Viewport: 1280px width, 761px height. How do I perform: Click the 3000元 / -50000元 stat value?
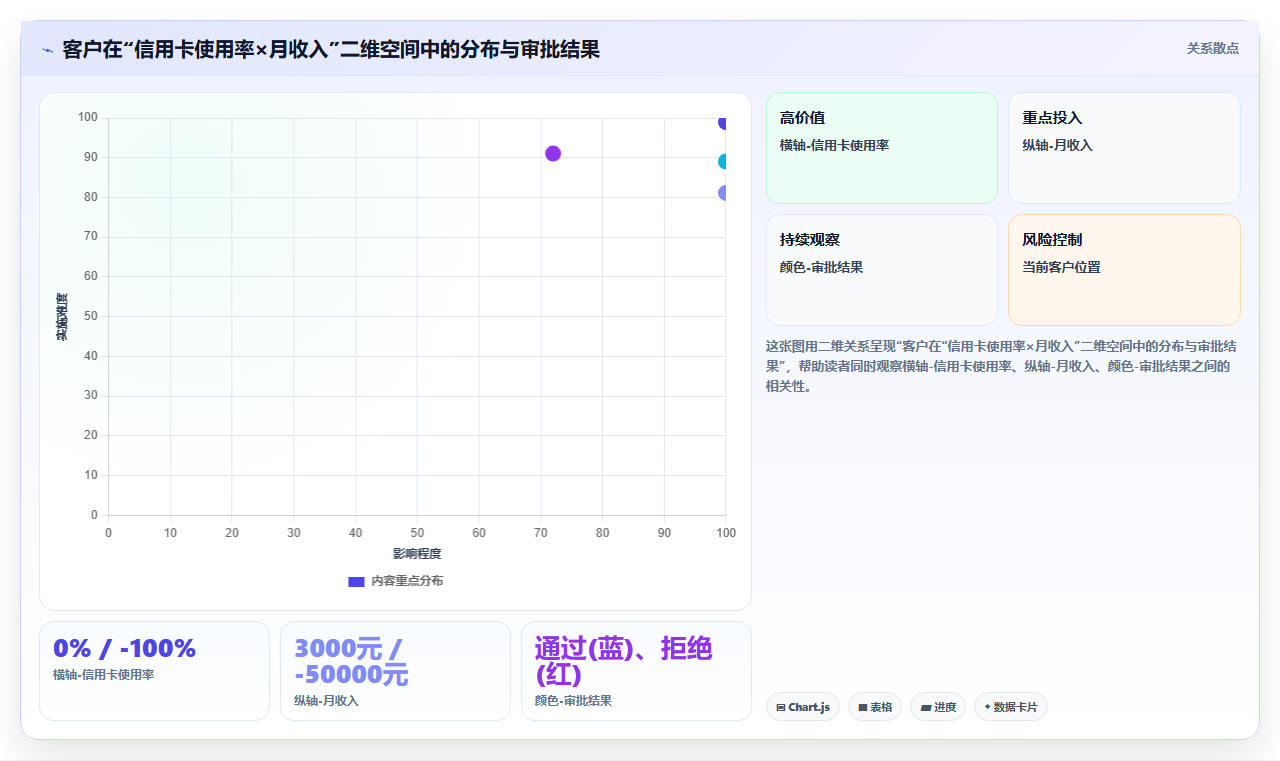tap(351, 661)
